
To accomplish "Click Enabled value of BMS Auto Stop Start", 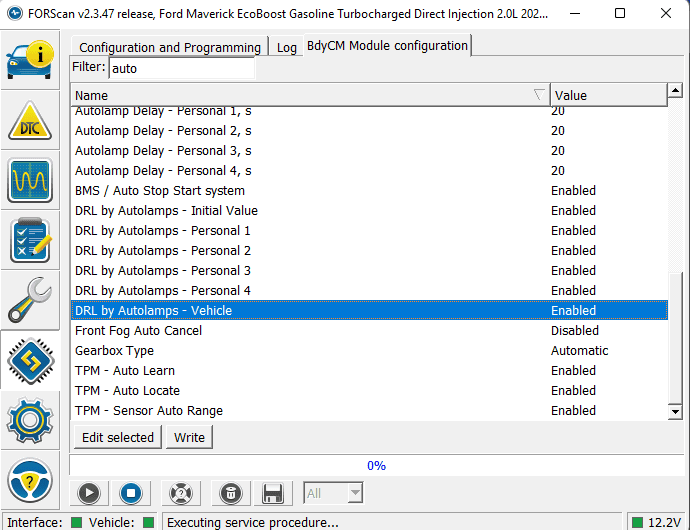I will point(573,191).
